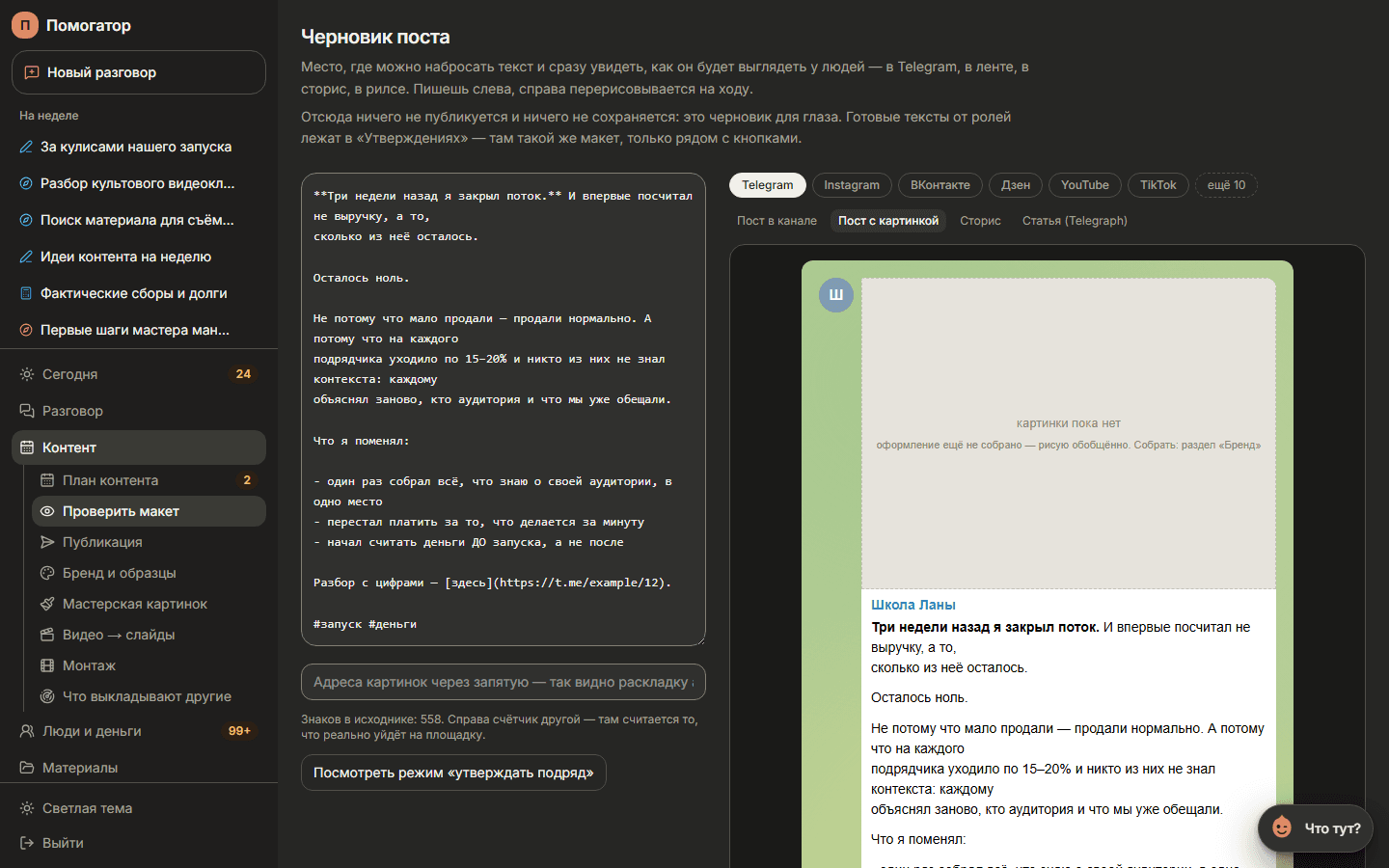Select the Instagram platform tab
The image size is (1389, 868).
[852, 185]
